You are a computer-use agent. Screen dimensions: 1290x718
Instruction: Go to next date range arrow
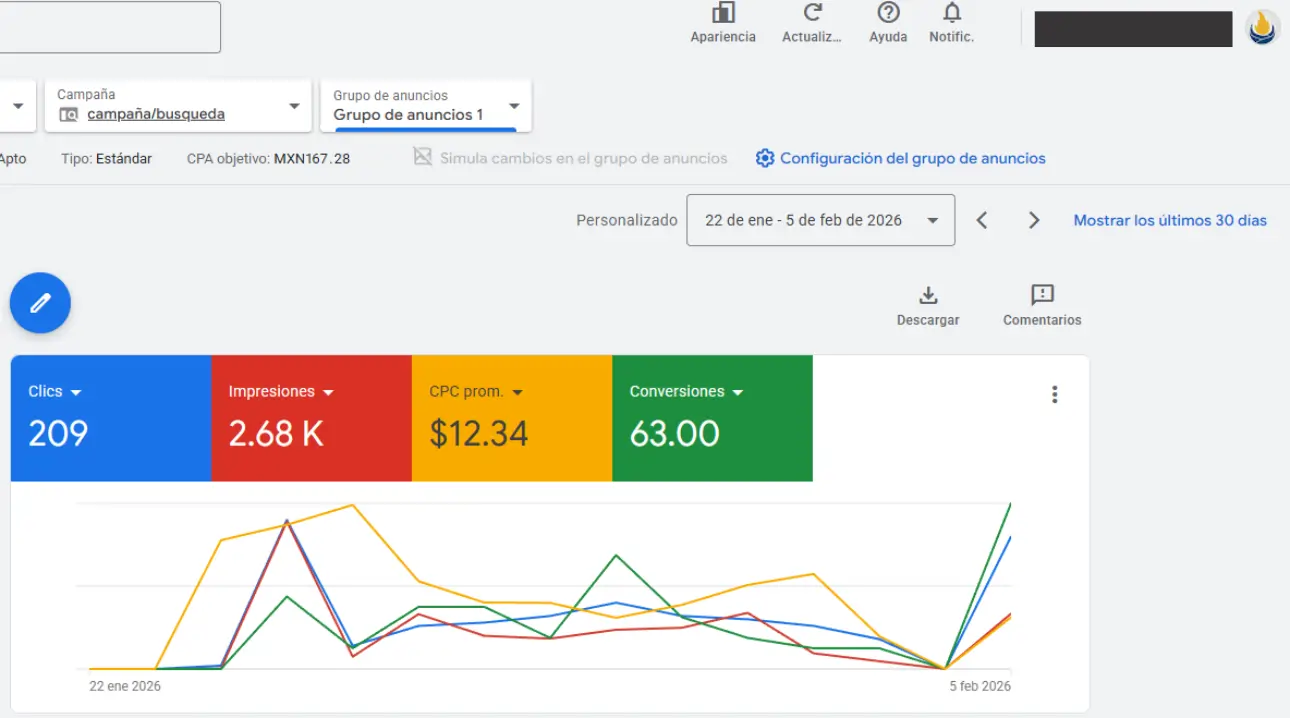(x=1034, y=220)
